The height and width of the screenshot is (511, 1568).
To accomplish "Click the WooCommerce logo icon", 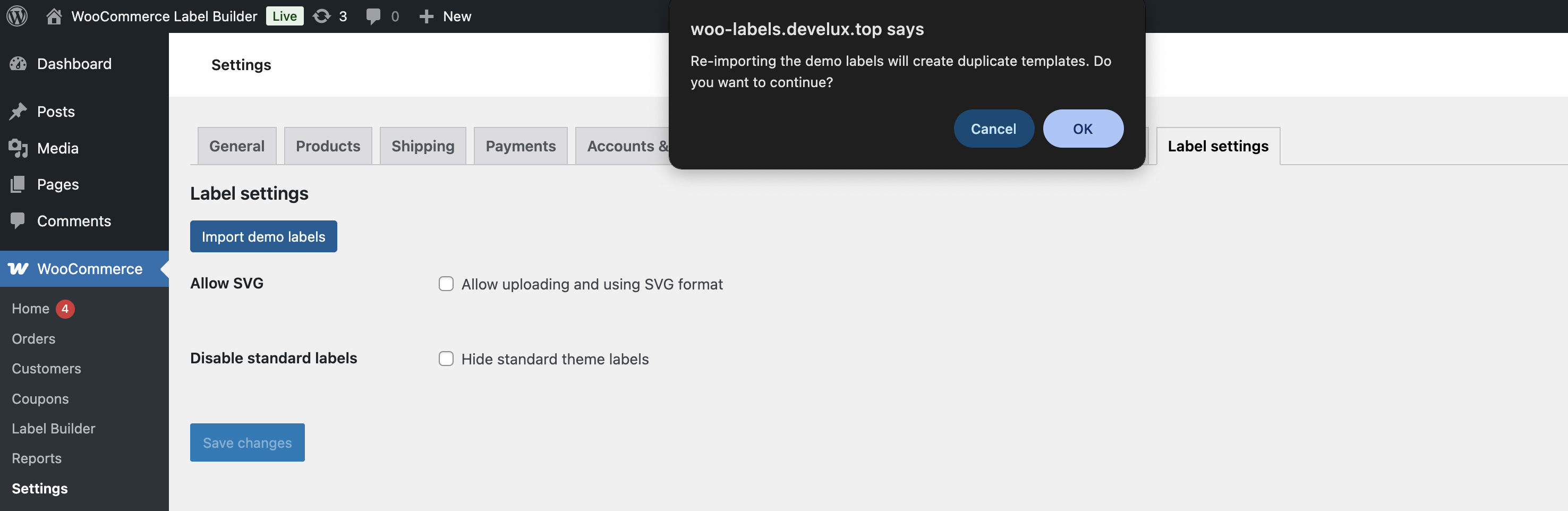I will [x=18, y=269].
